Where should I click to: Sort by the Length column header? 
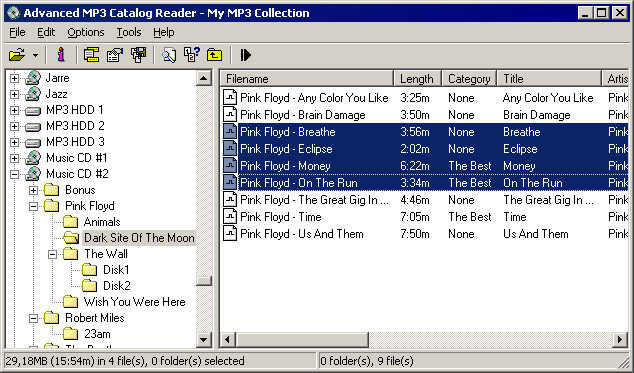tap(418, 78)
